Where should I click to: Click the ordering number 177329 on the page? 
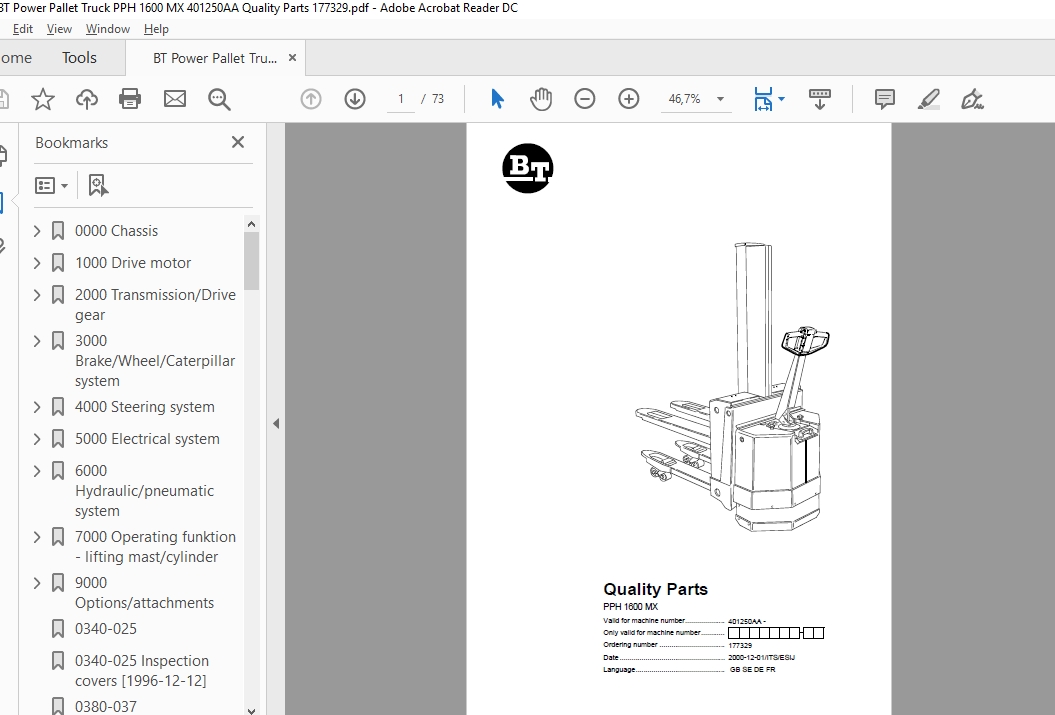[740, 645]
